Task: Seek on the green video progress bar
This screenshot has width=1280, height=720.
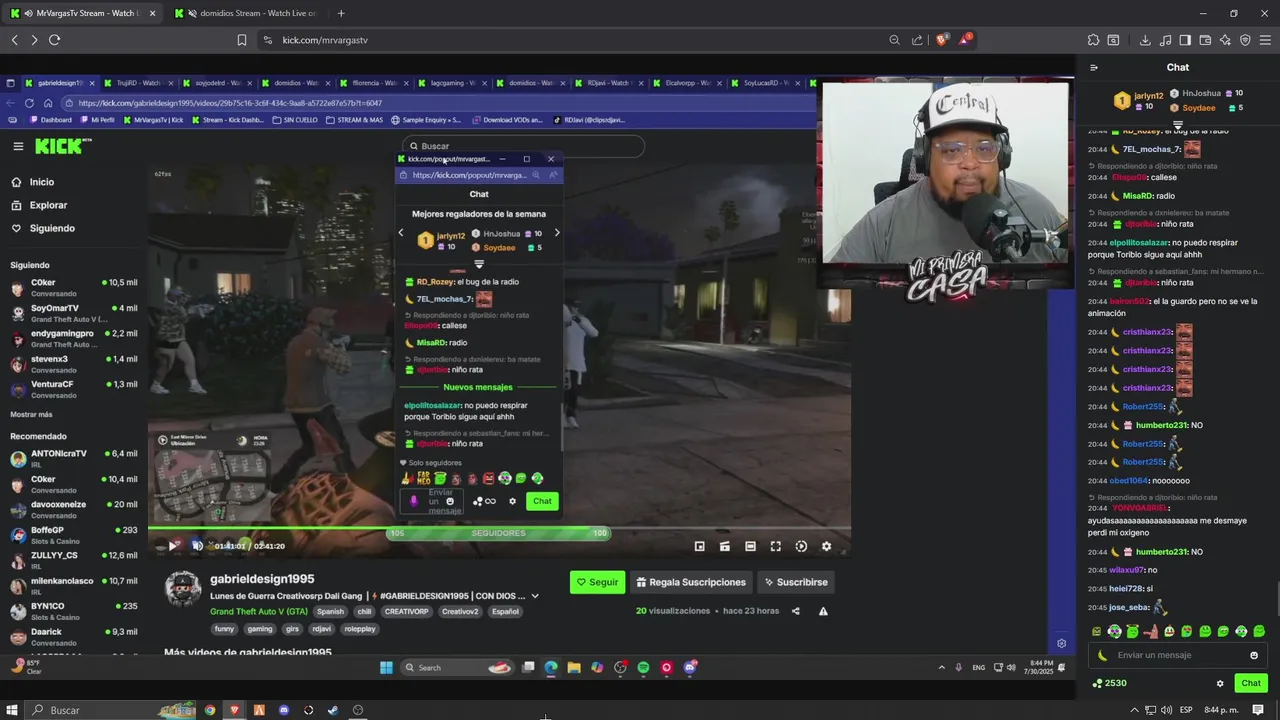Action: (498, 528)
